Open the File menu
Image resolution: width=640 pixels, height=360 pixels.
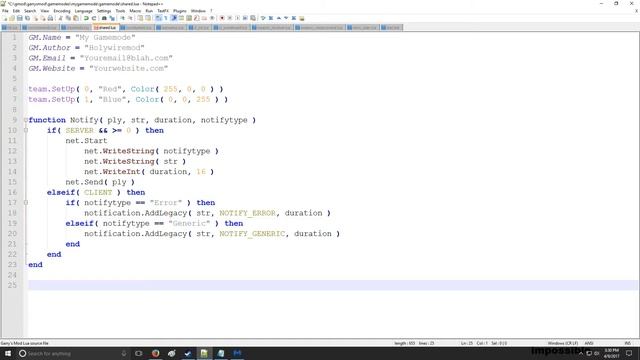coord(5,11)
